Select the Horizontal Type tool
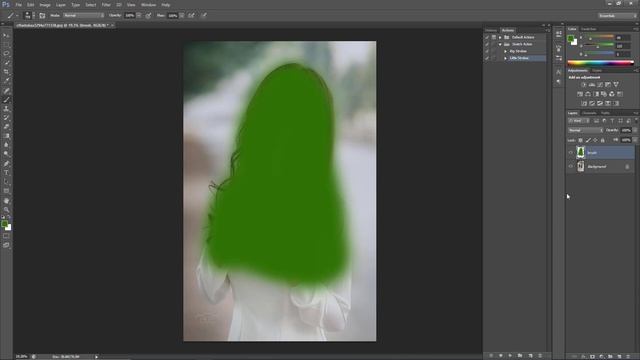 click(x=6, y=173)
